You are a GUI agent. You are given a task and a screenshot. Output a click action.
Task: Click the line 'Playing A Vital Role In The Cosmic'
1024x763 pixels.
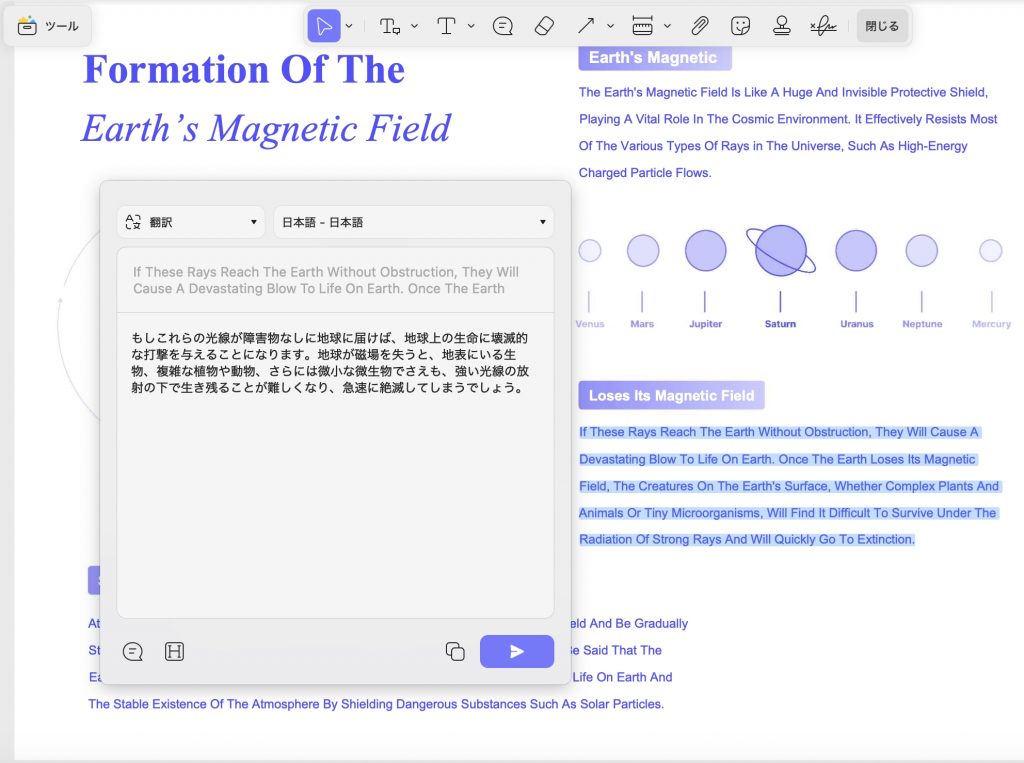(788, 119)
